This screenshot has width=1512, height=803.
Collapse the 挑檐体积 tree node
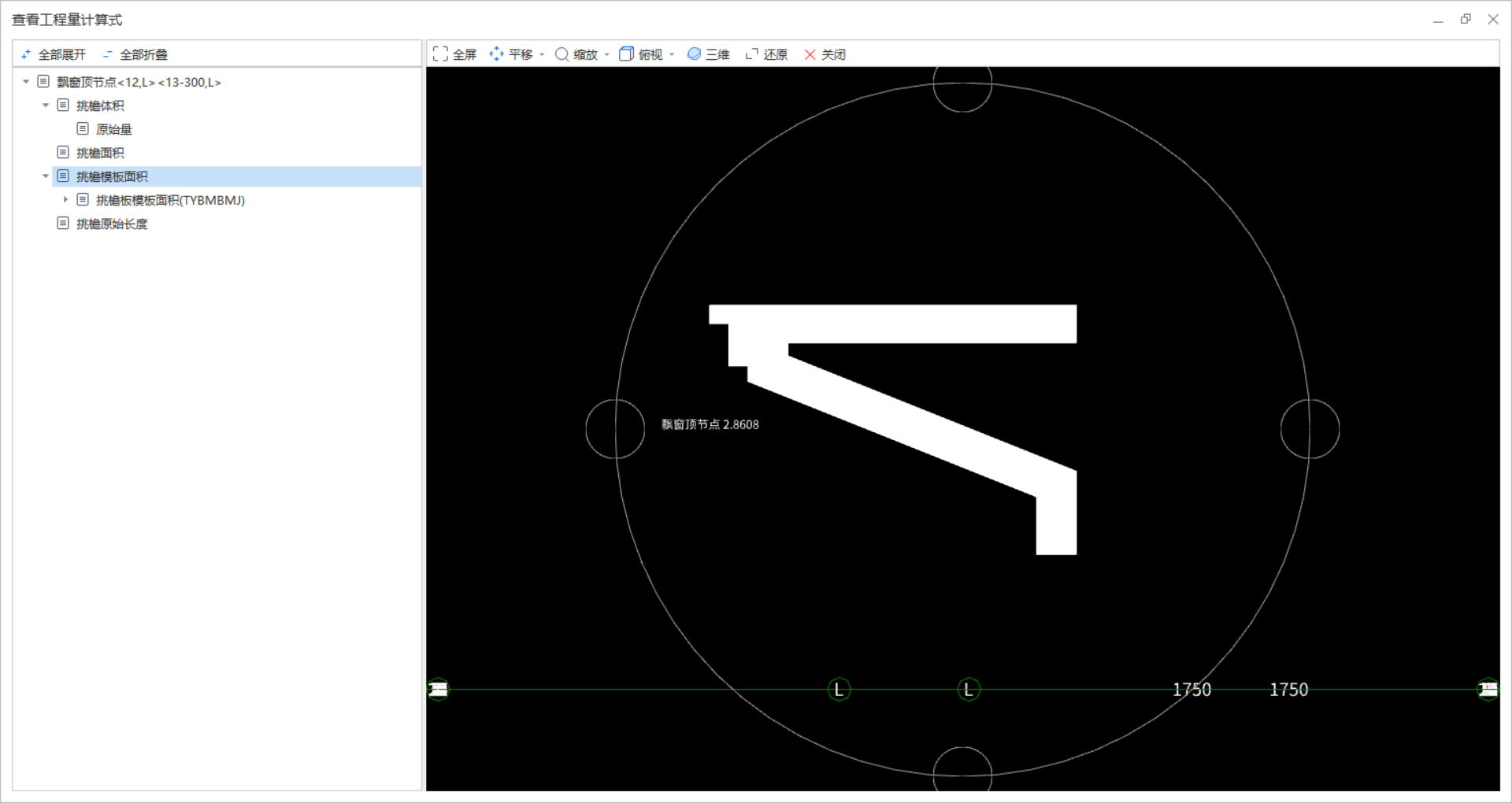pyautogui.click(x=46, y=105)
